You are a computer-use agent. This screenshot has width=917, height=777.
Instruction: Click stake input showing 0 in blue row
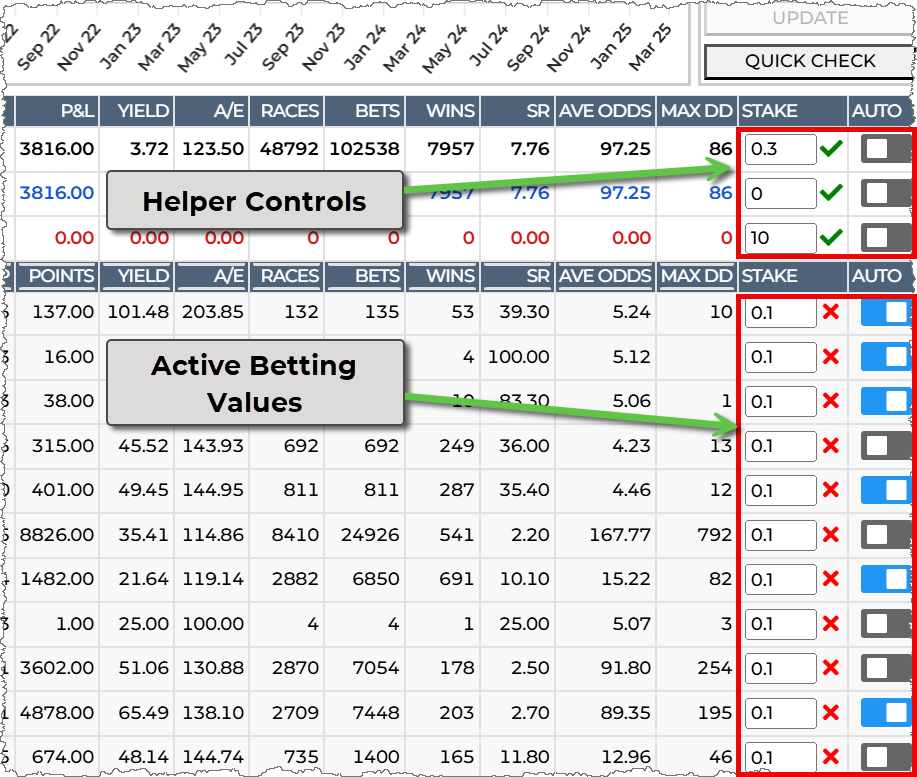click(781, 194)
